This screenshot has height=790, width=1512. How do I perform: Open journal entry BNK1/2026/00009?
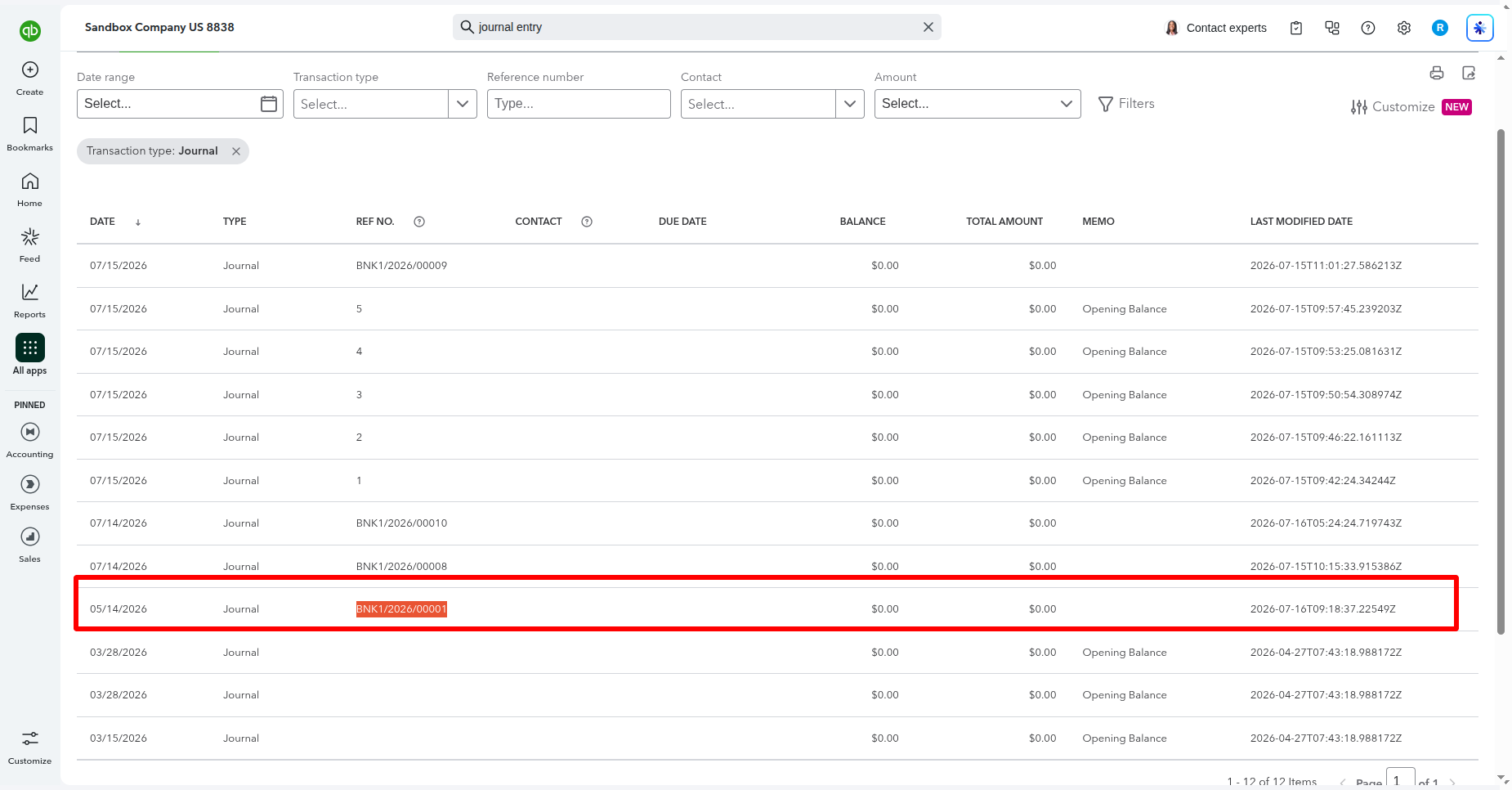point(401,266)
